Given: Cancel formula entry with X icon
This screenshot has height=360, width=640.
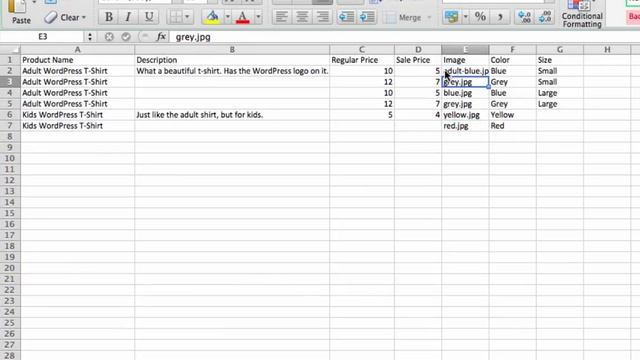Looking at the screenshot, I should pyautogui.click(x=109, y=37).
